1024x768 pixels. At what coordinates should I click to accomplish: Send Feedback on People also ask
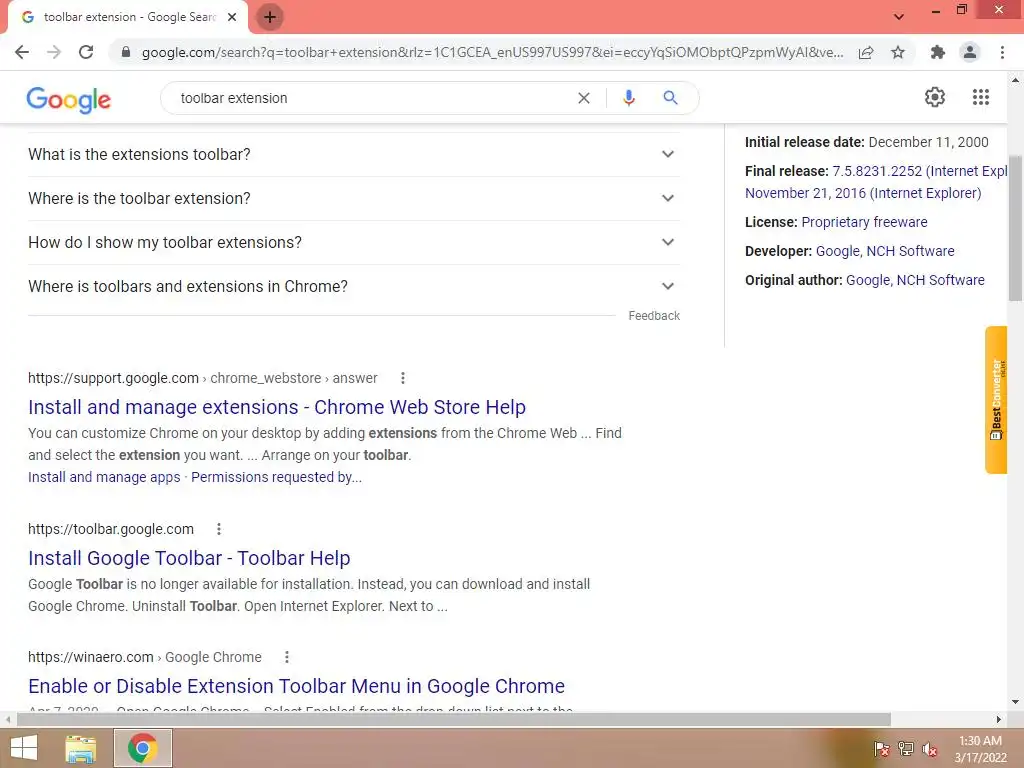pos(654,316)
